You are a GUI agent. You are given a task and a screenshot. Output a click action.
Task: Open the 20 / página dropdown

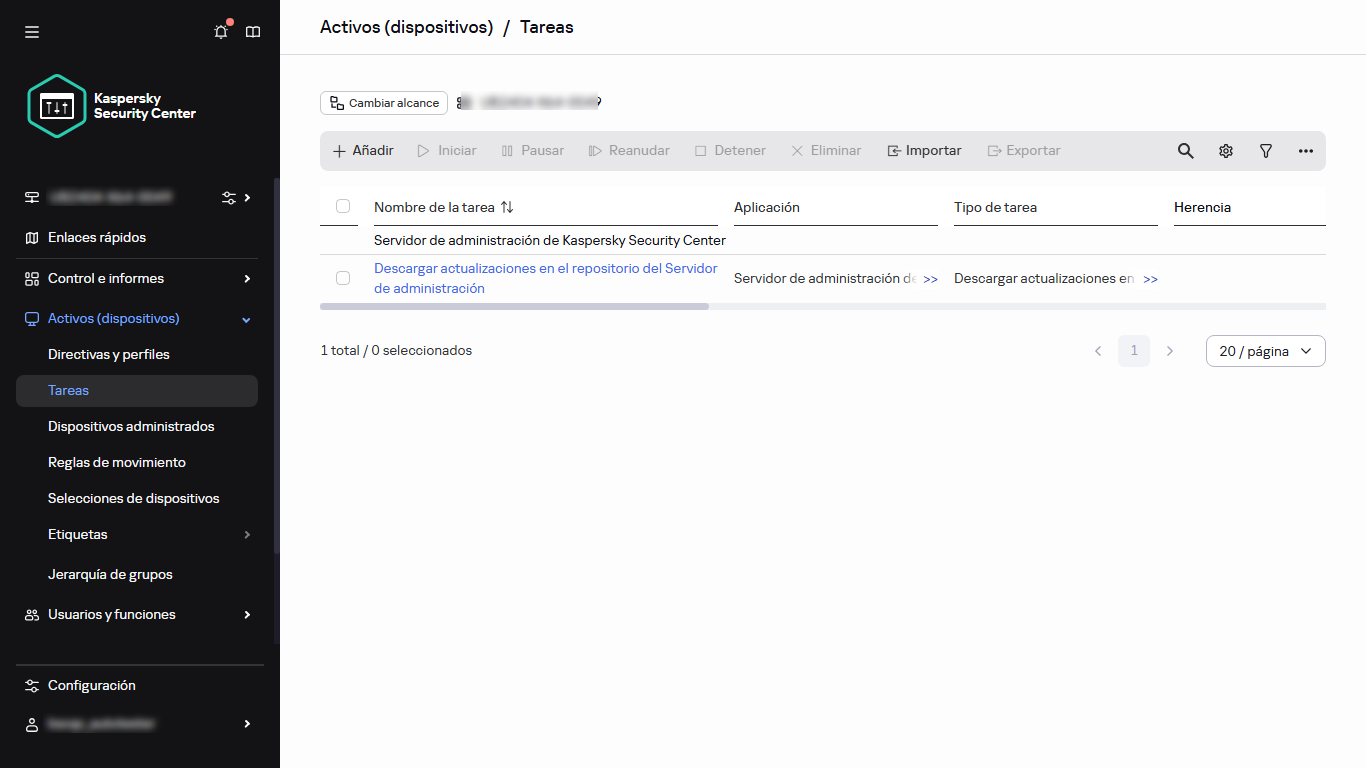tap(1265, 351)
